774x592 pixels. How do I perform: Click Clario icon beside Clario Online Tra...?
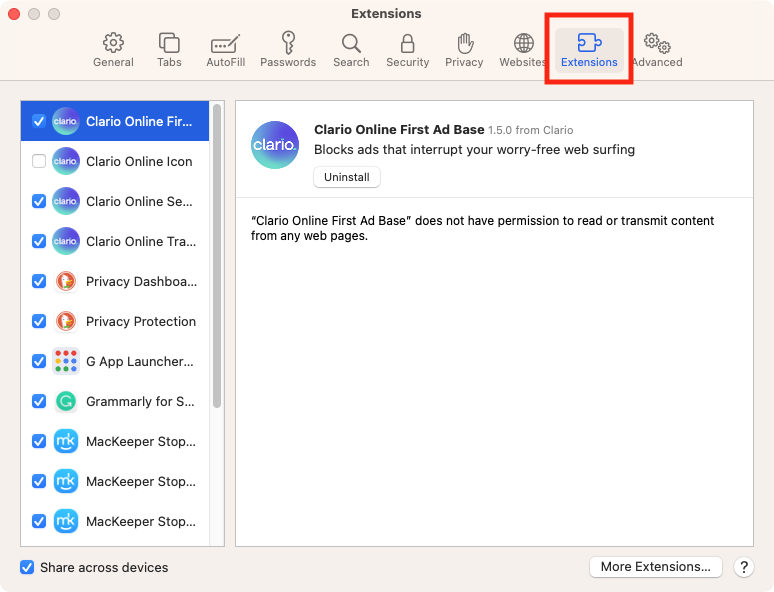66,241
